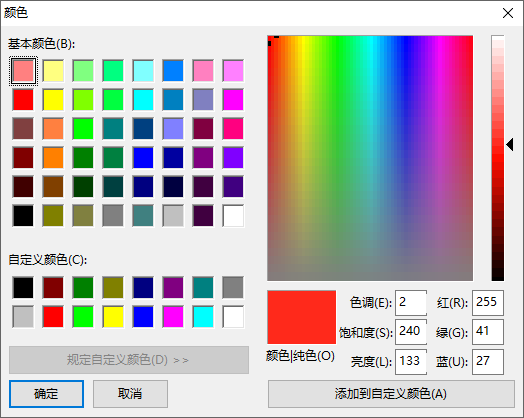Viewport: 524px width, 418px height.
Task: Select the pure blue basic color swatch
Action: pos(143,157)
